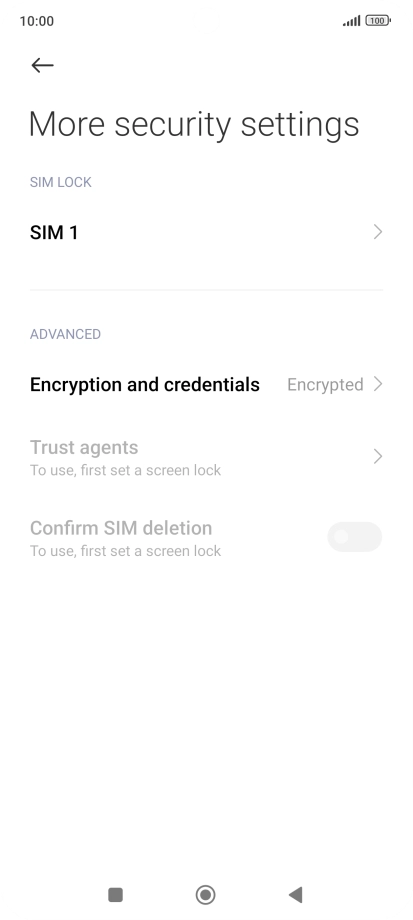Tap the battery indicator icon
Screen dimensions: 413x920
378,21
